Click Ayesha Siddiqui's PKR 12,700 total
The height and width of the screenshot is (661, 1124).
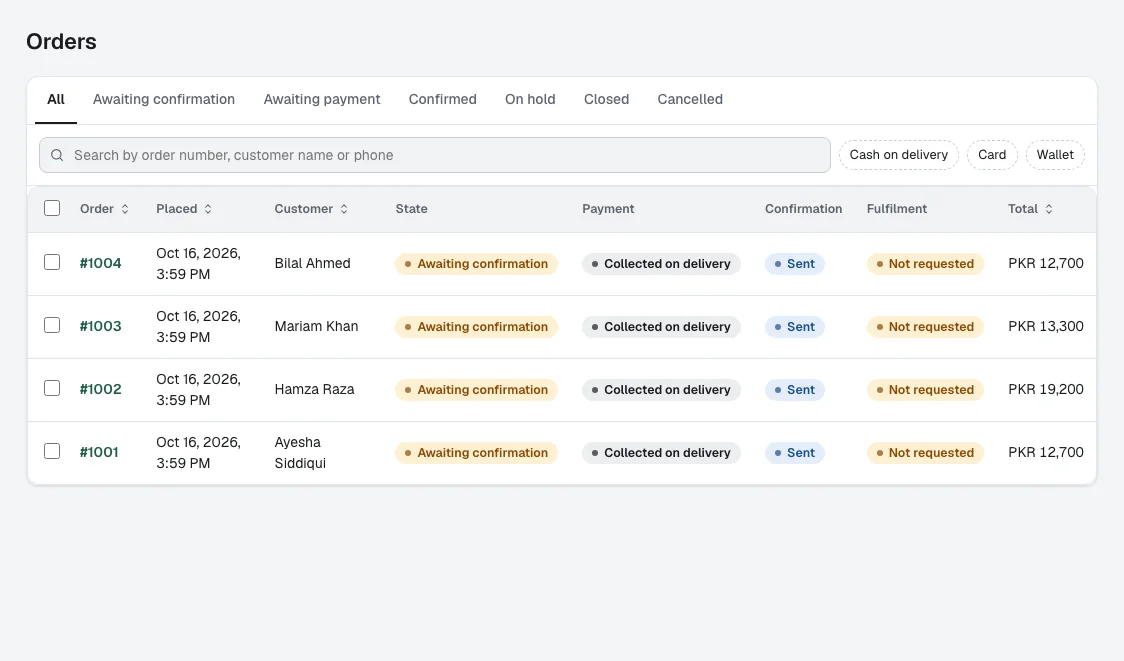point(1046,452)
